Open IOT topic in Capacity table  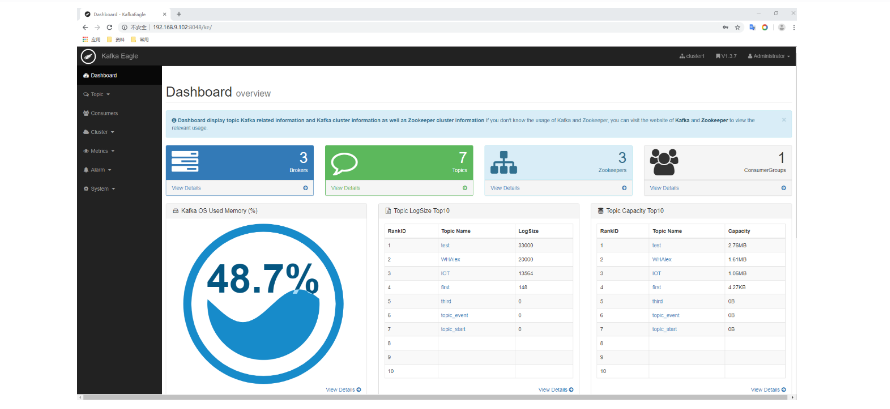(x=657, y=273)
